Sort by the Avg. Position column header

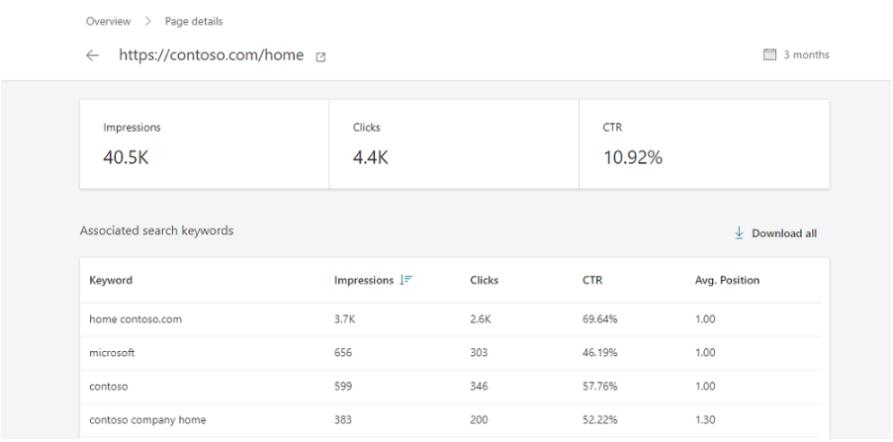pos(727,280)
